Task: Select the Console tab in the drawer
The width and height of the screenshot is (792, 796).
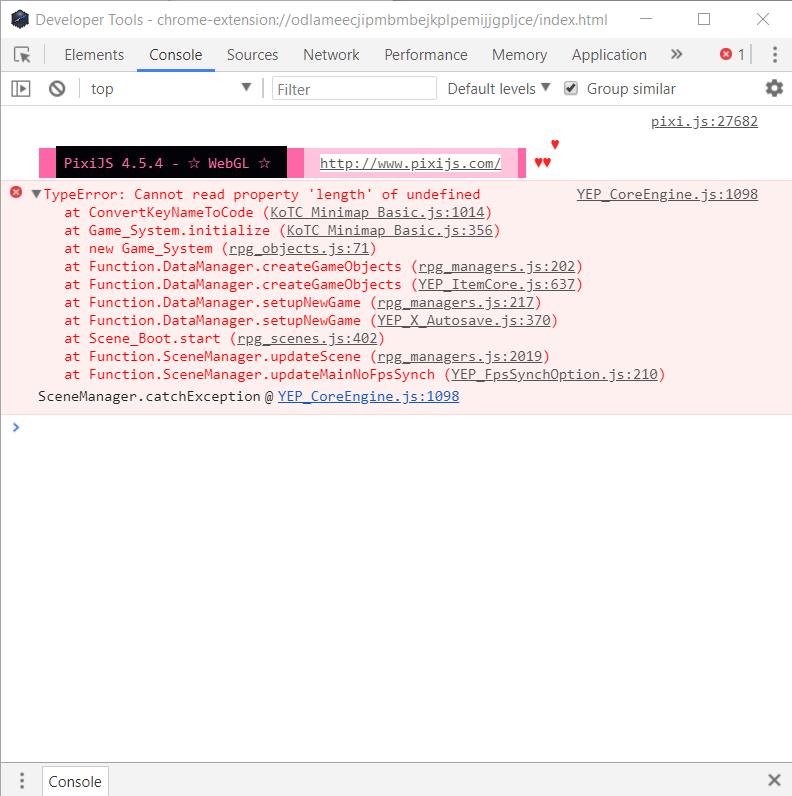Action: coord(75,781)
